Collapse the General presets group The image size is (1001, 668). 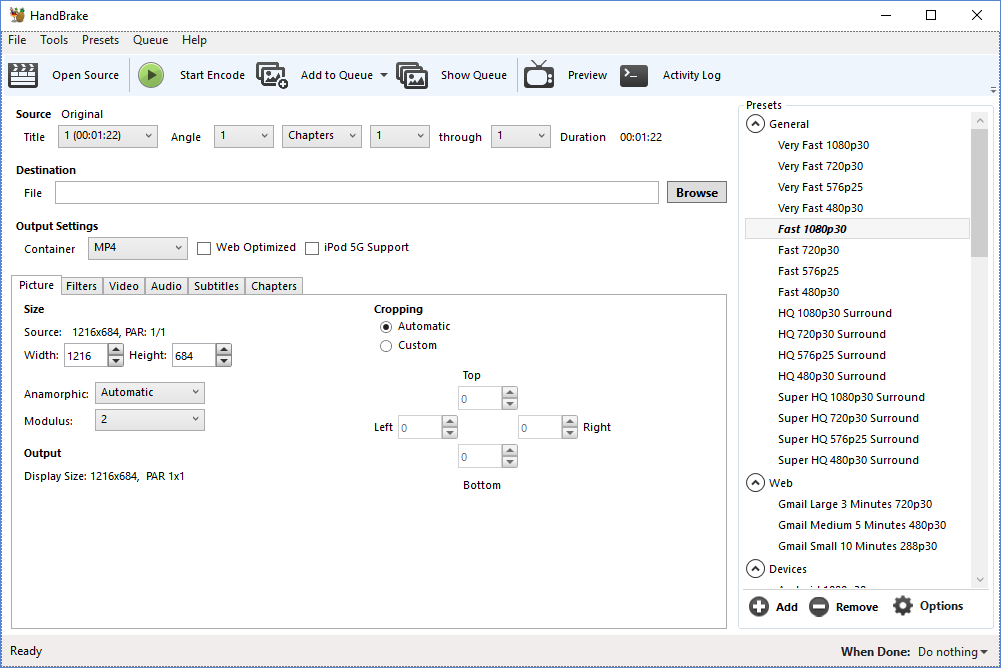755,124
